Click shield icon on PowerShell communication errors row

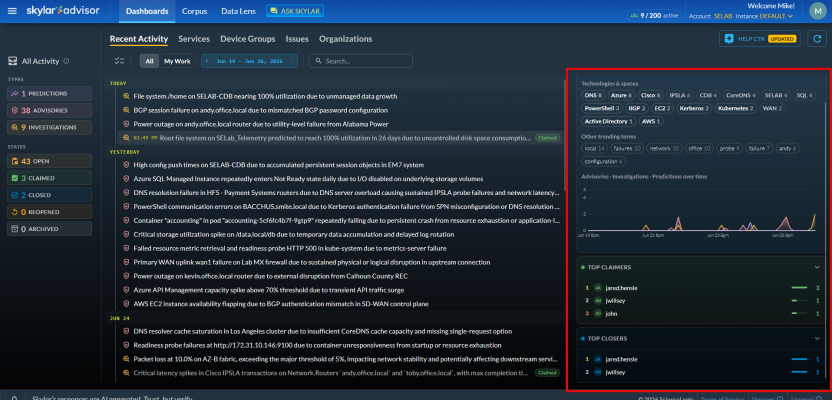click(126, 206)
